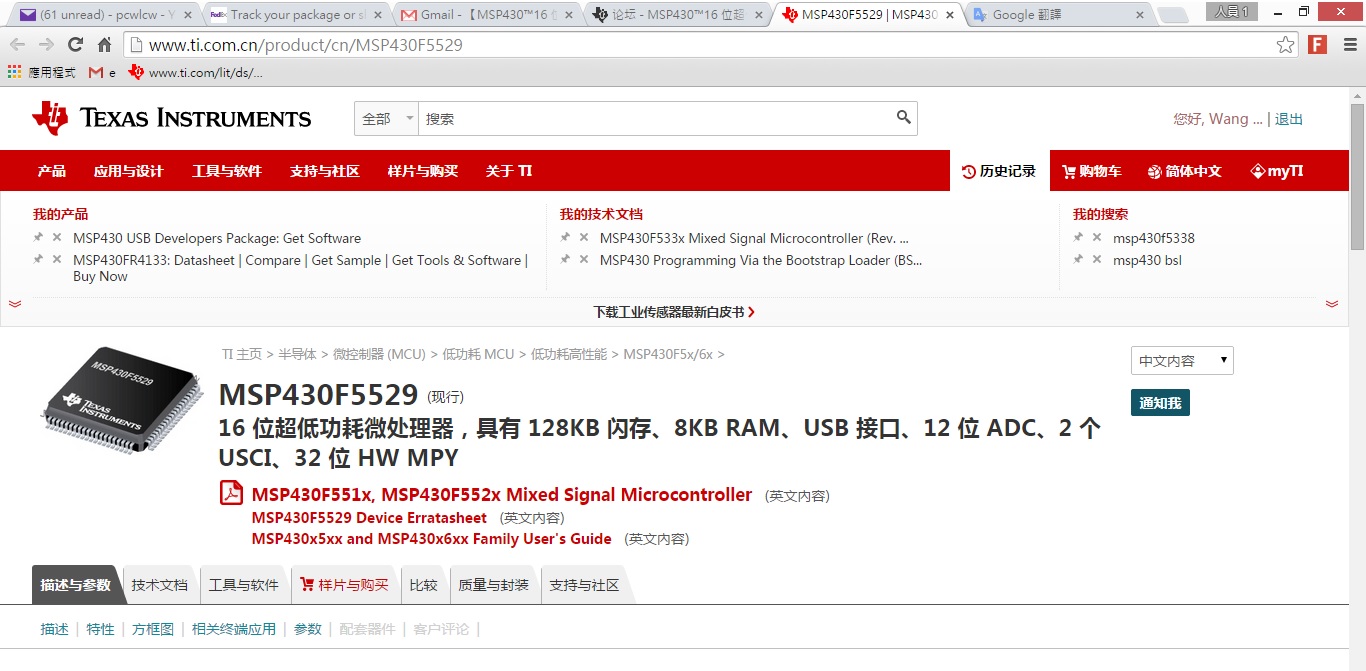The height and width of the screenshot is (671, 1366).
Task: Click the search magnifier icon
Action: tap(904, 118)
